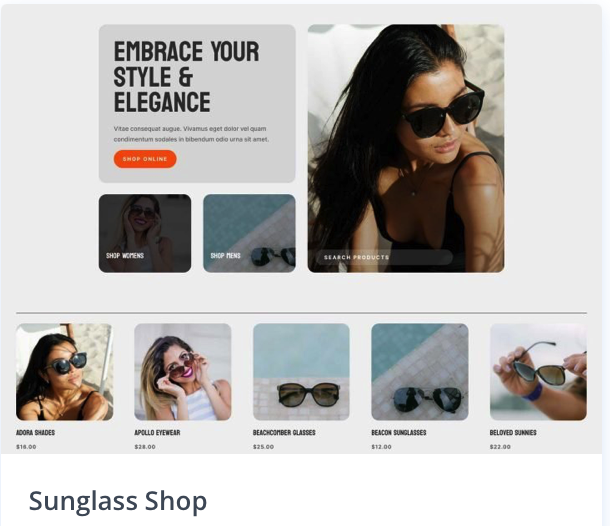Select the Apollo Eyewear product image
The image size is (610, 526).
tap(183, 372)
